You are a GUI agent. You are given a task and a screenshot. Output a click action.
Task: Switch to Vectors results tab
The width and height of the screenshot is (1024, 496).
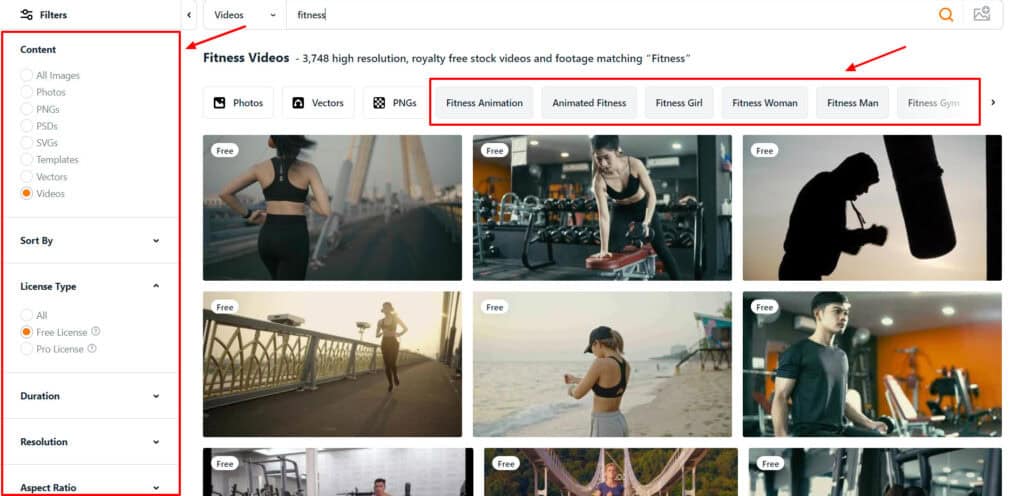[318, 102]
